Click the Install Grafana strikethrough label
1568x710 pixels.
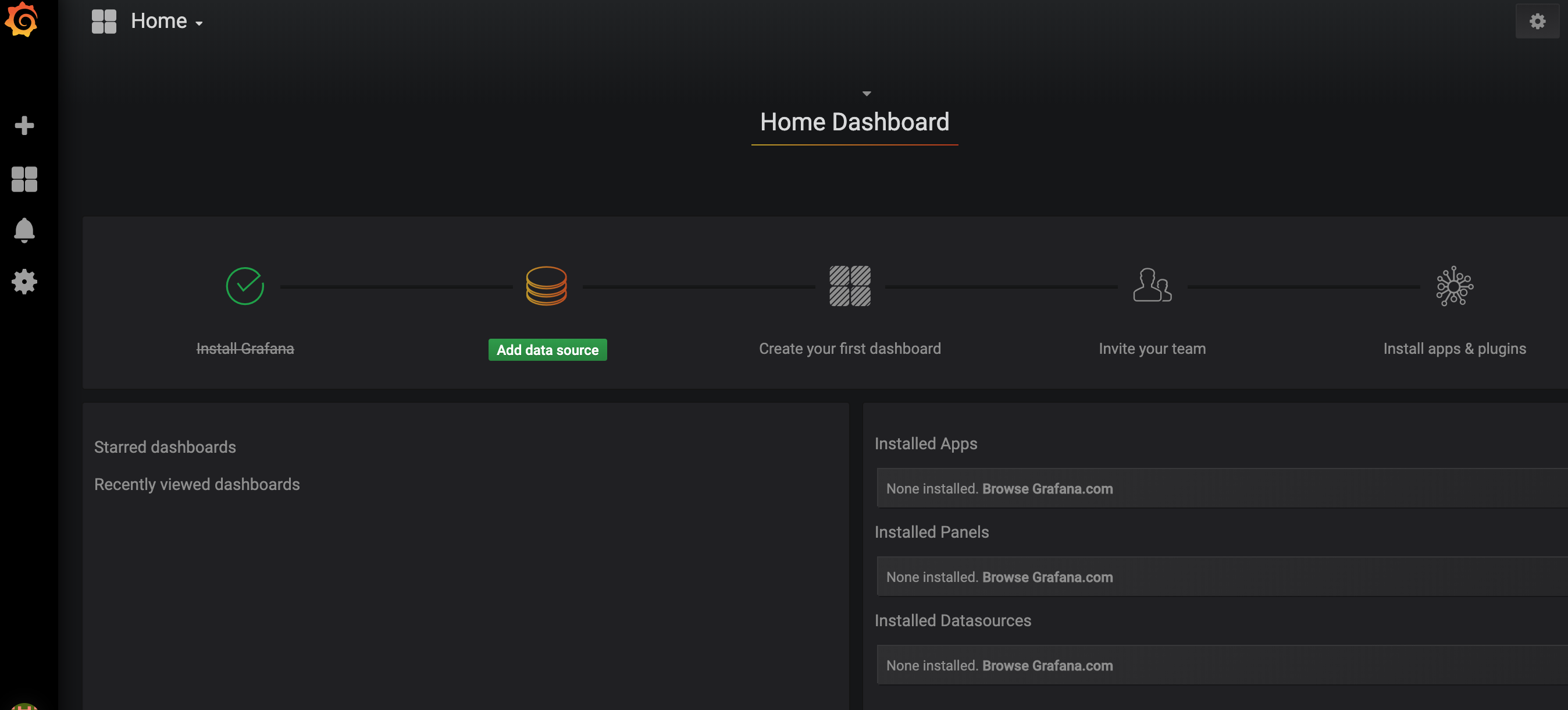click(245, 348)
